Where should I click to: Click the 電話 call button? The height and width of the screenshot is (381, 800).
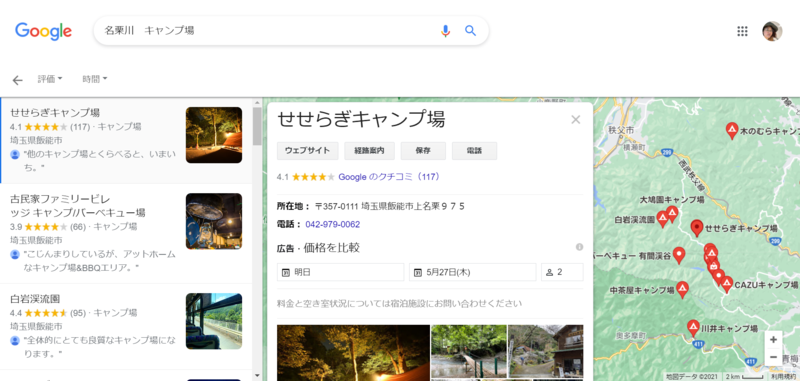pos(474,151)
